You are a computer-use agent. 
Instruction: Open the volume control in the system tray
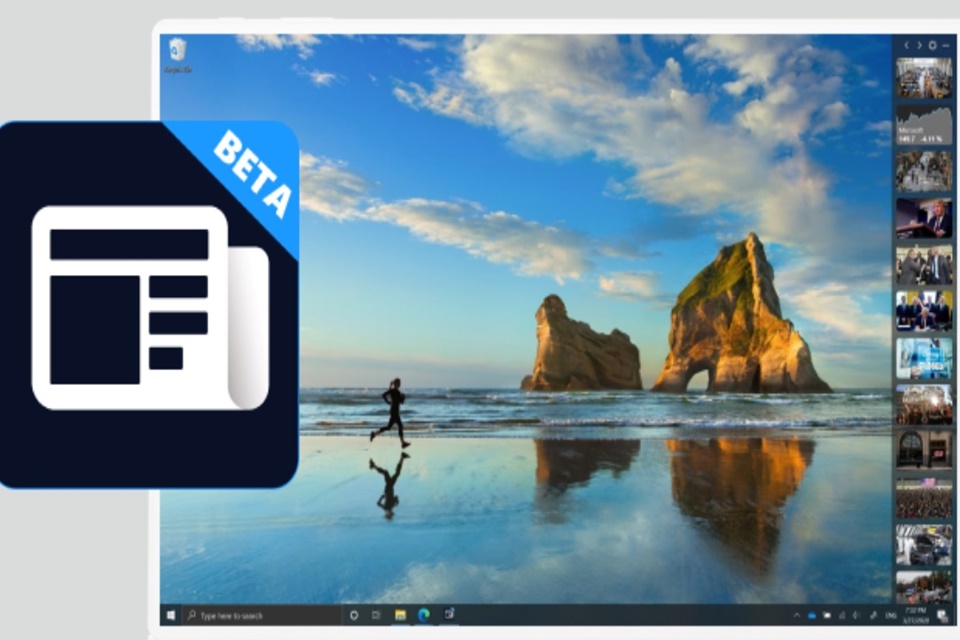pos(854,615)
